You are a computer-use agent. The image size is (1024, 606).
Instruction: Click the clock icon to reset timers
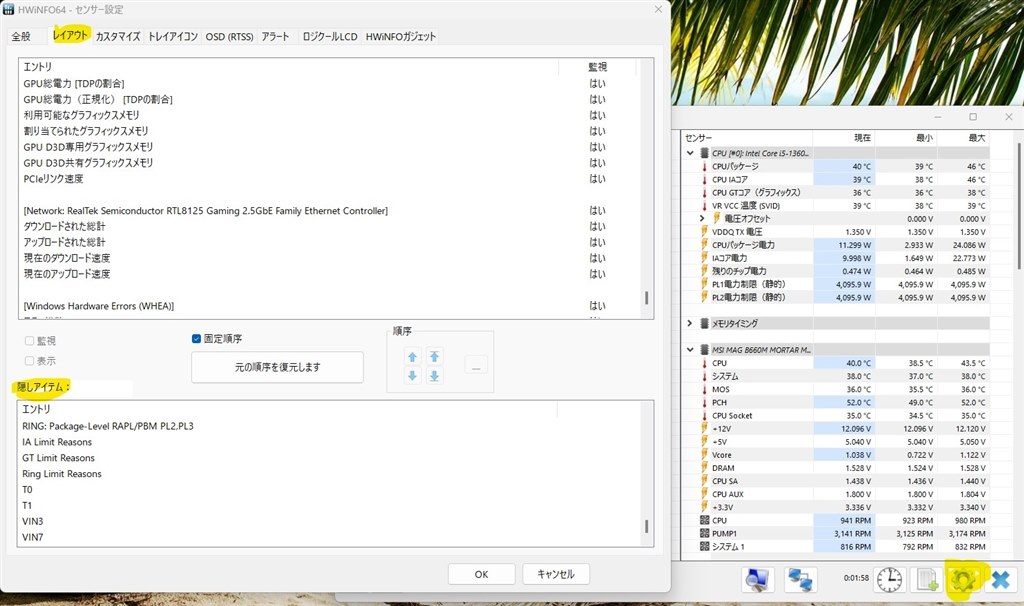point(889,579)
